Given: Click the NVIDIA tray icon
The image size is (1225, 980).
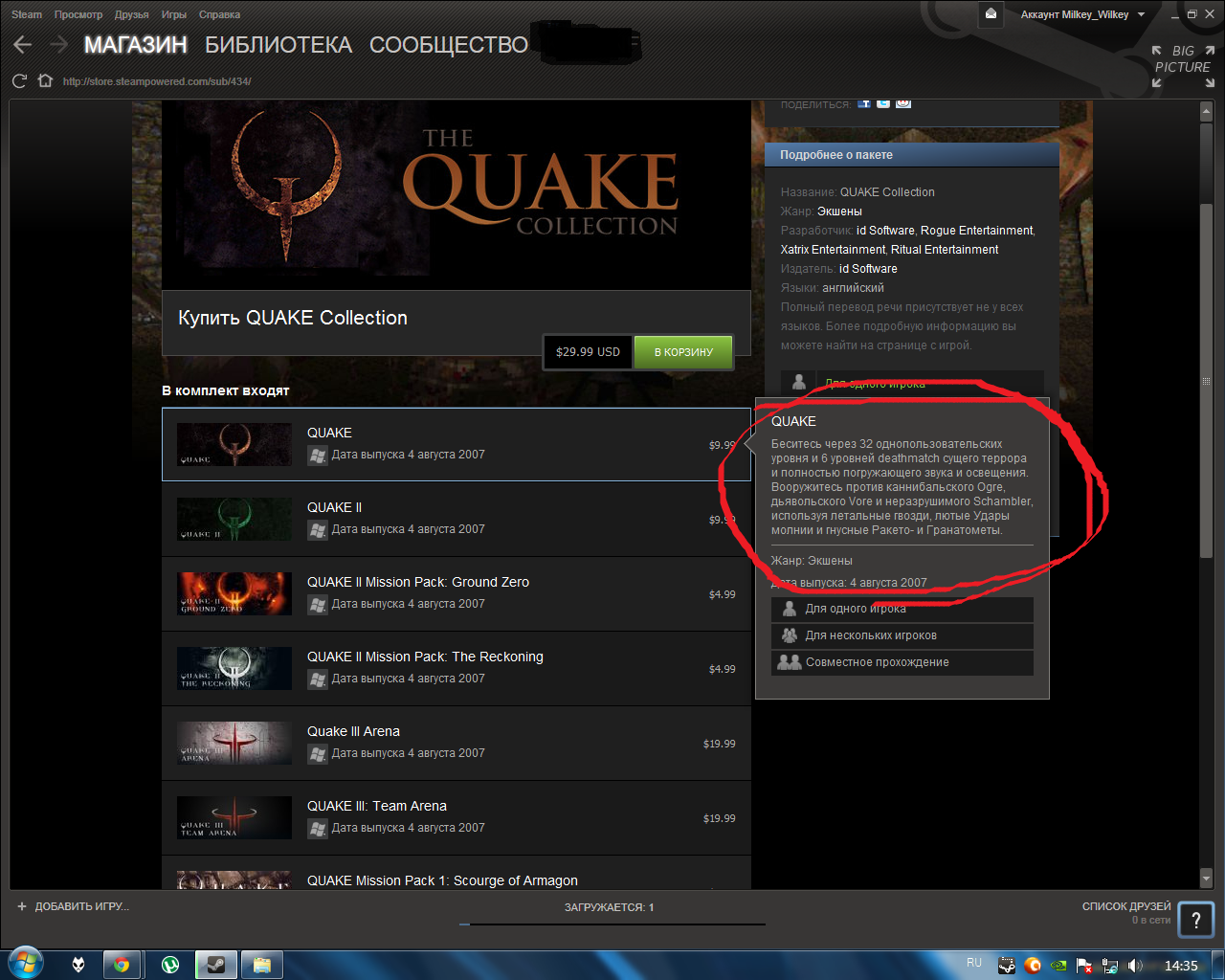Looking at the screenshot, I should (1058, 966).
